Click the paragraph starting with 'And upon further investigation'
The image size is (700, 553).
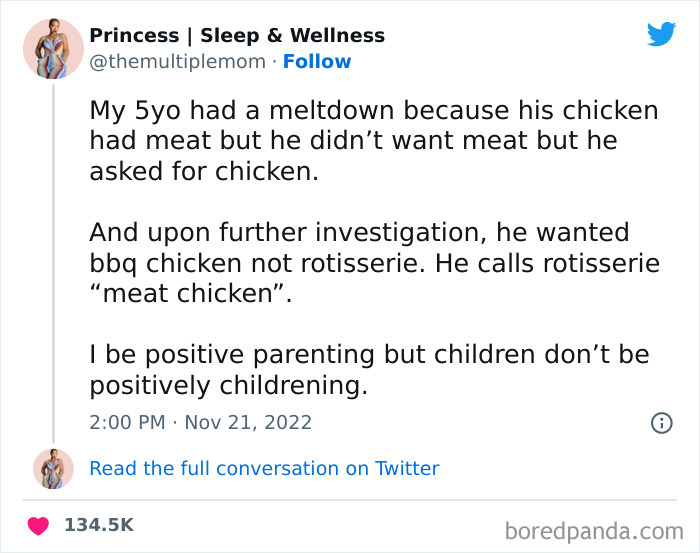(372, 263)
